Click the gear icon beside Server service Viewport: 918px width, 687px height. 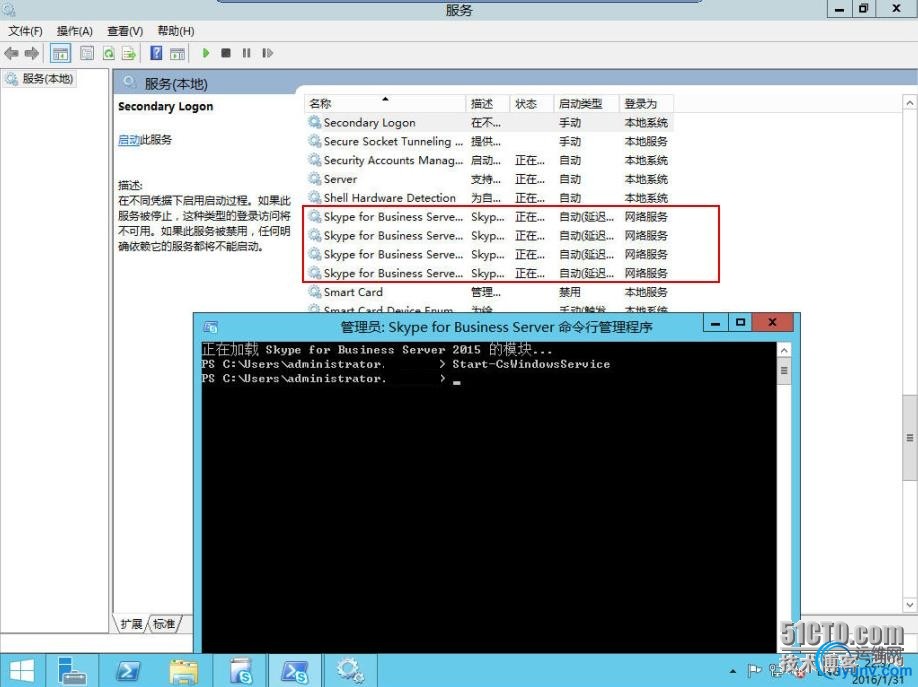coord(314,179)
